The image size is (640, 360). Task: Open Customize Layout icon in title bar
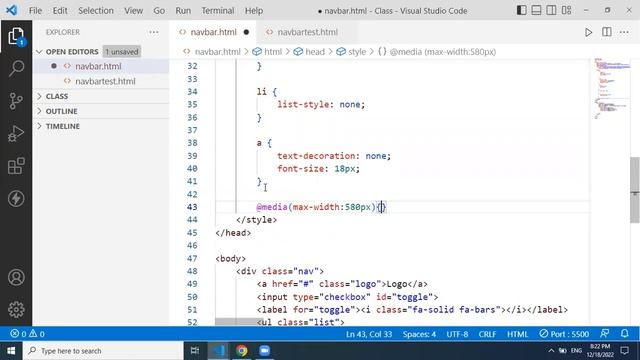click(x=566, y=10)
